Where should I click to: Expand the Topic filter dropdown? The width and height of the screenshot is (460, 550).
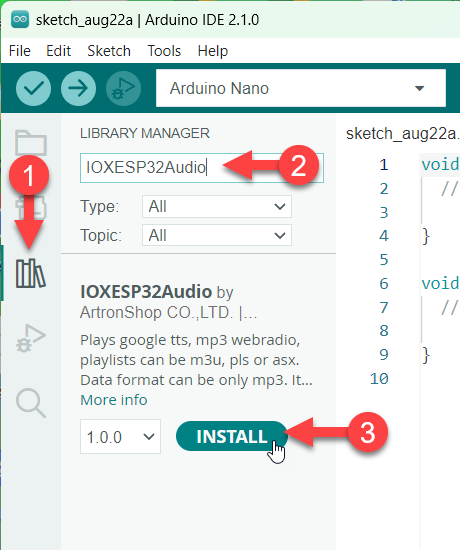pyautogui.click(x=217, y=235)
